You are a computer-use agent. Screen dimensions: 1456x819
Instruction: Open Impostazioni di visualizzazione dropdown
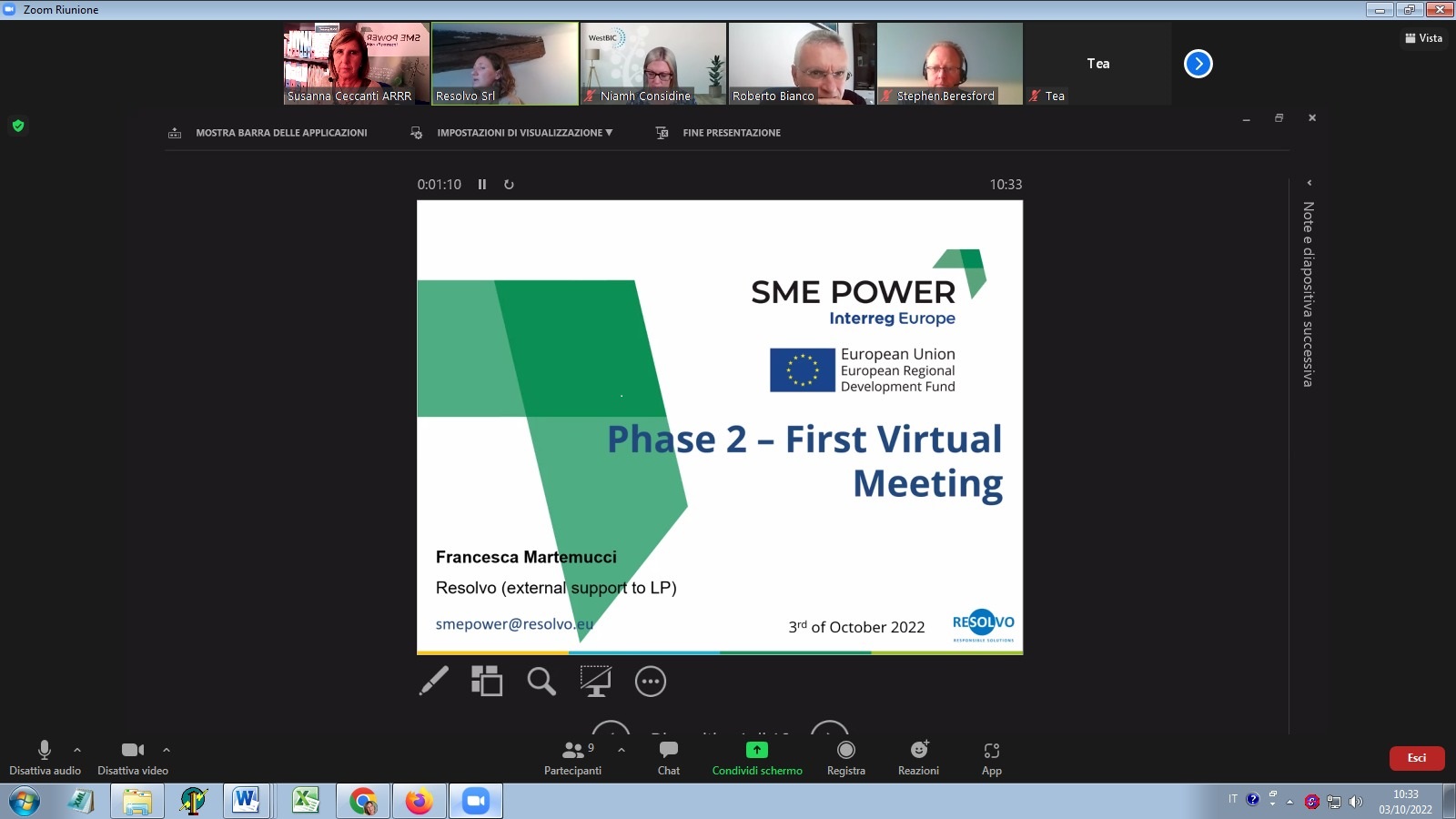(x=511, y=133)
